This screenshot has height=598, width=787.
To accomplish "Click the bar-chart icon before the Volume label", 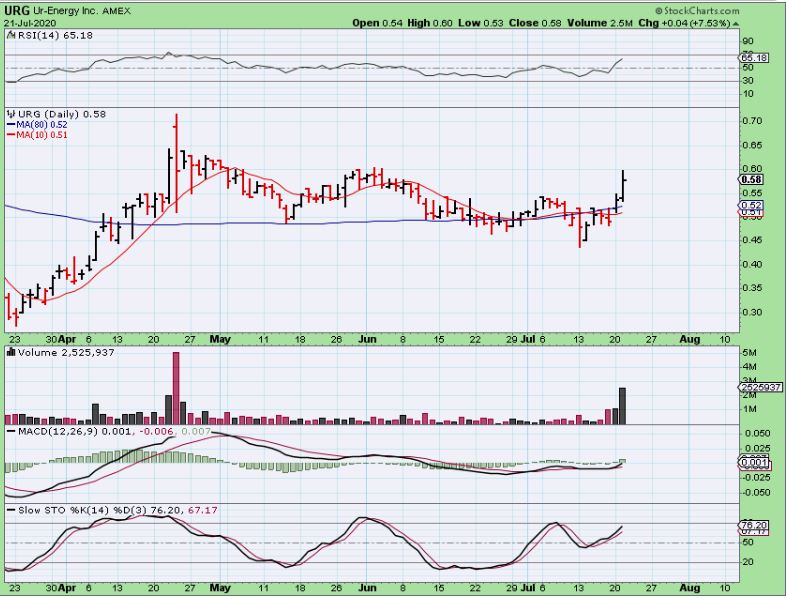I will click(11, 352).
